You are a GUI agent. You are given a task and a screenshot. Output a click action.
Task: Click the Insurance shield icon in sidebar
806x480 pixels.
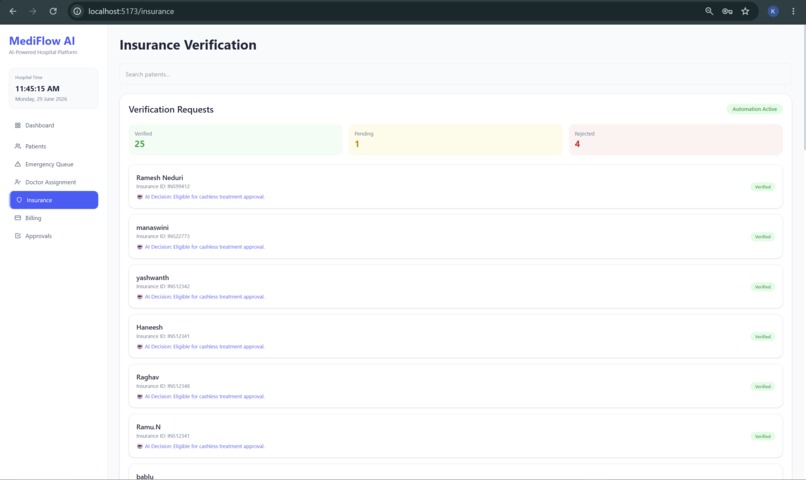[19, 200]
